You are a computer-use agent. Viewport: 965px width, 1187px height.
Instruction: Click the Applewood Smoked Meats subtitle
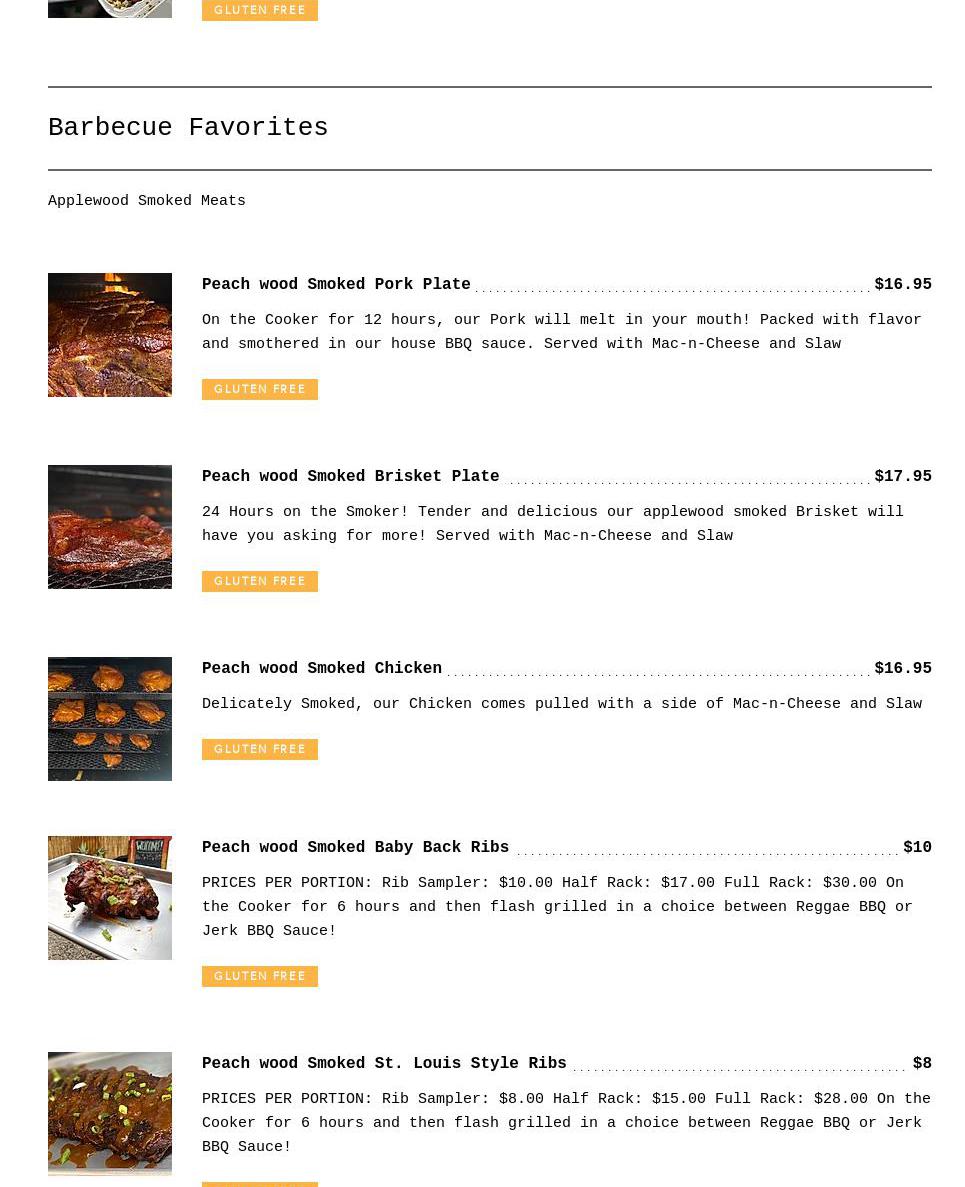[x=147, y=201]
